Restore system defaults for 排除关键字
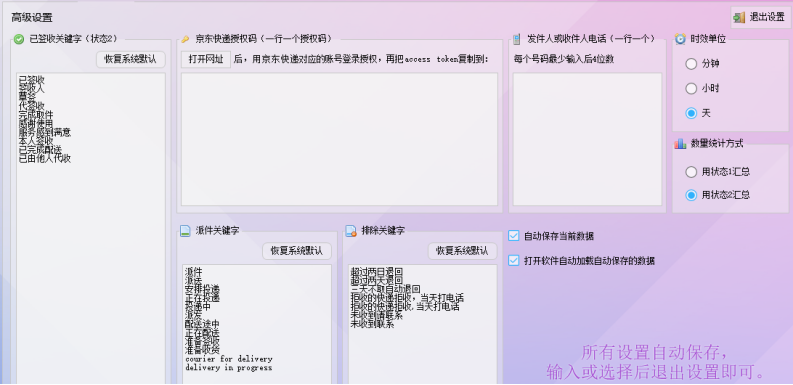Viewport: 793px width, 385px height. pos(463,251)
